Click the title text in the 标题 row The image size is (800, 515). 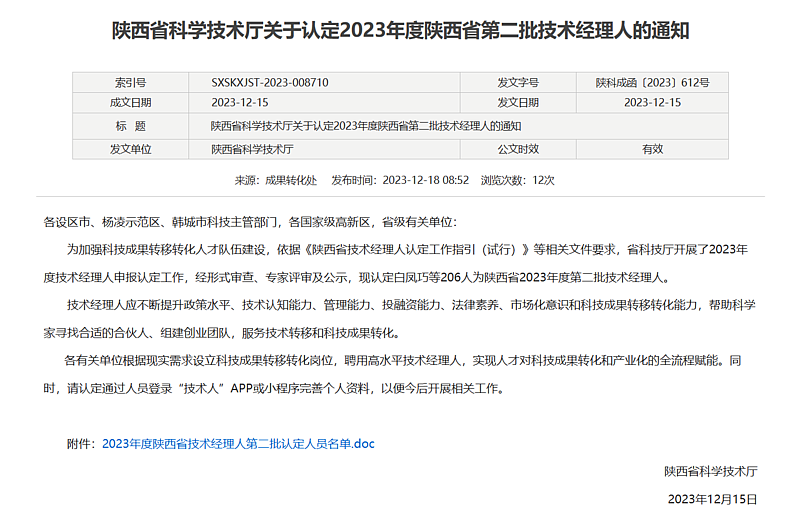(366, 126)
